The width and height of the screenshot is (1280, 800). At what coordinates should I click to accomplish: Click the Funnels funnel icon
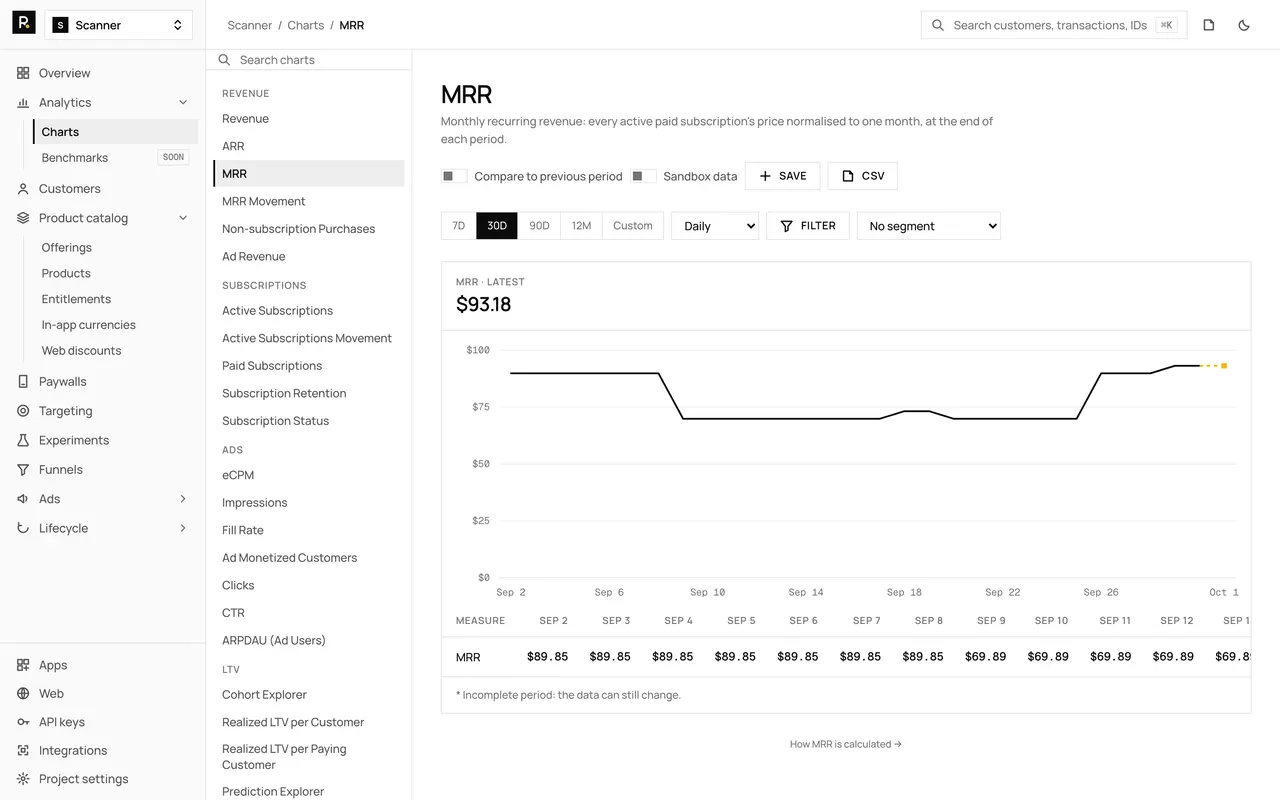(23, 469)
